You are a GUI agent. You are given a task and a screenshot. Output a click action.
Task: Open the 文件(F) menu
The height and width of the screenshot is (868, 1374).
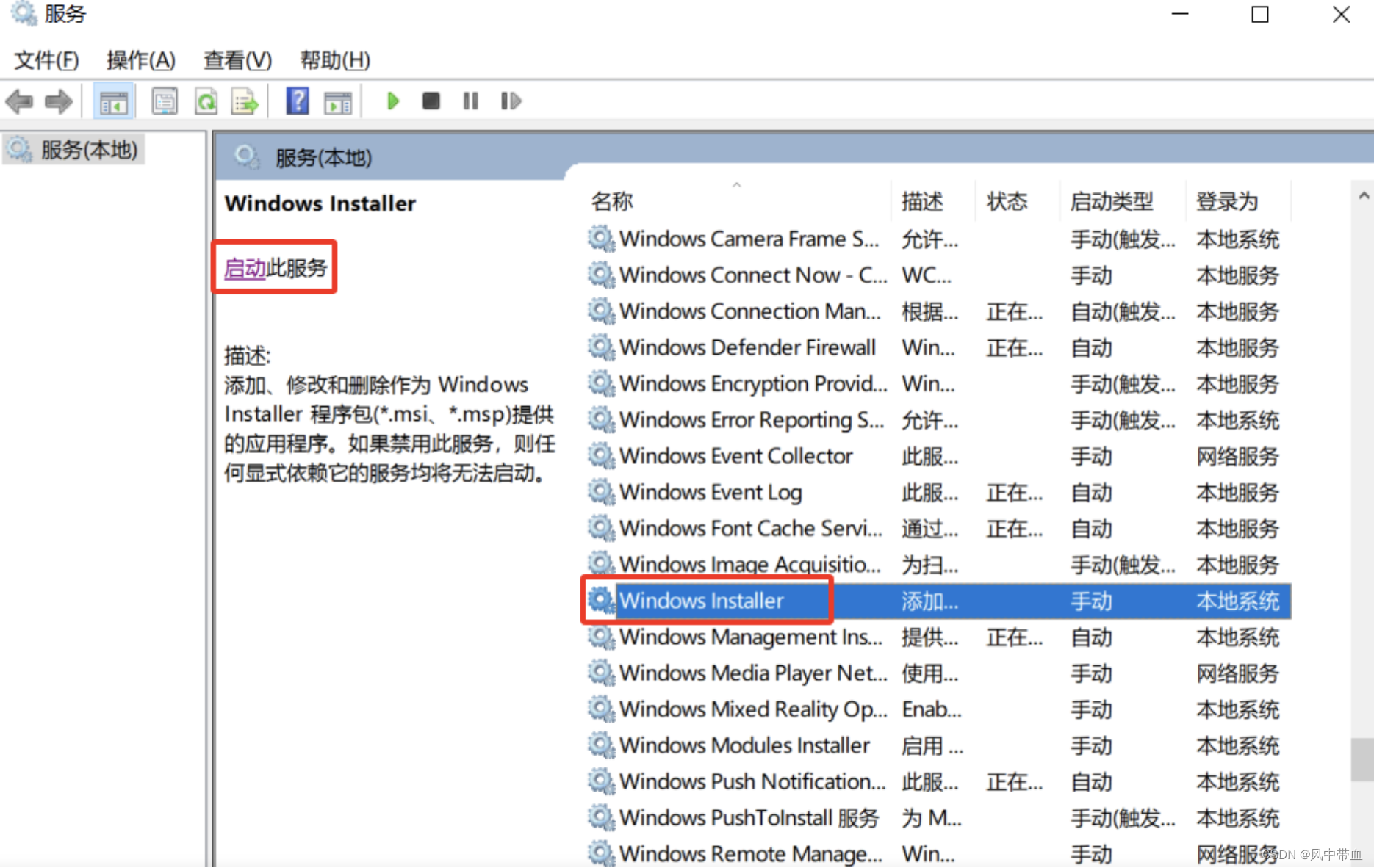tap(47, 59)
